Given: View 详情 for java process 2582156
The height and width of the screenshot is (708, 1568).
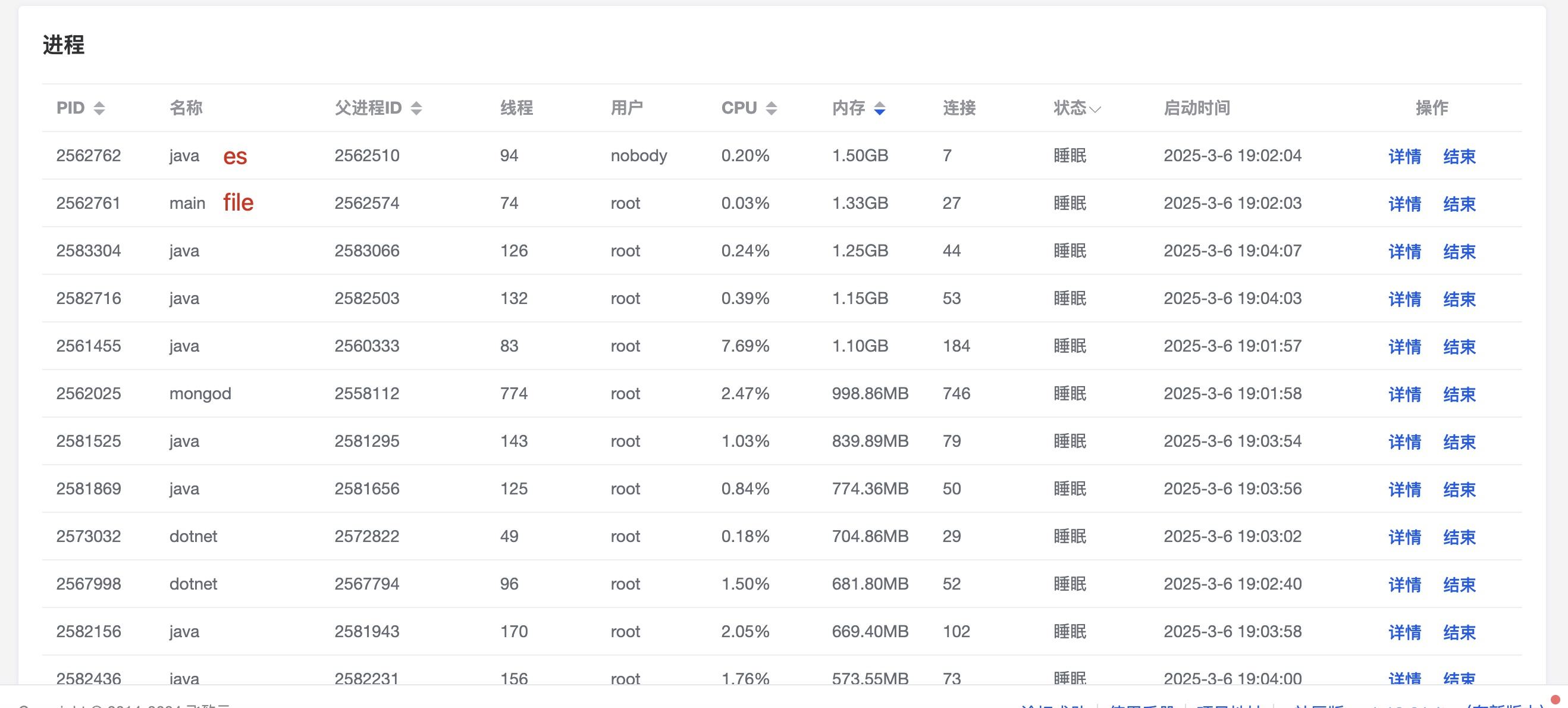Looking at the screenshot, I should pos(1404,632).
